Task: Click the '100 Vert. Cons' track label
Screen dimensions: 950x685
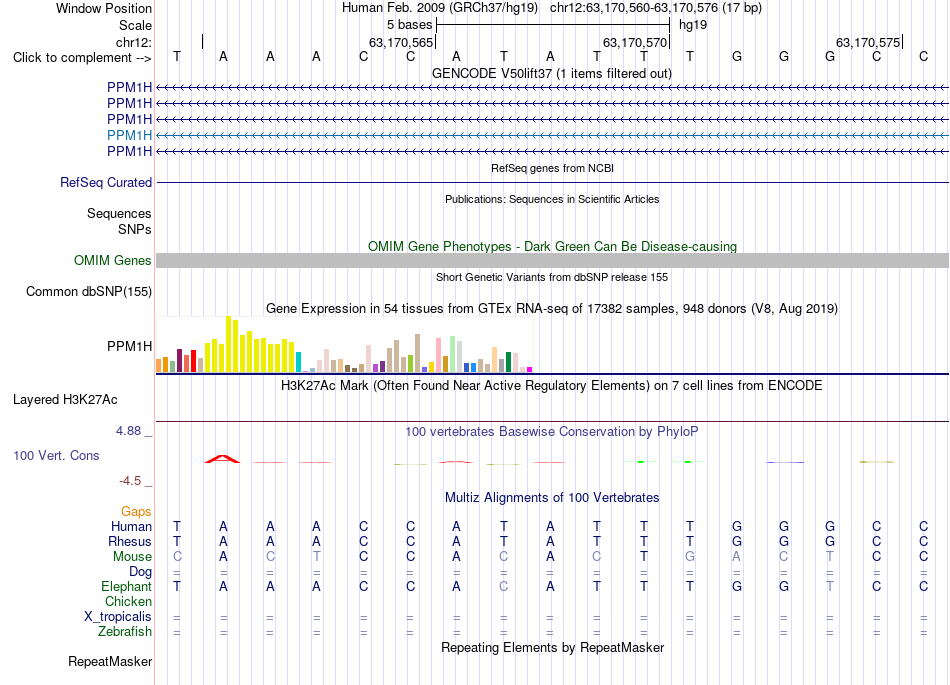Action: [56, 455]
